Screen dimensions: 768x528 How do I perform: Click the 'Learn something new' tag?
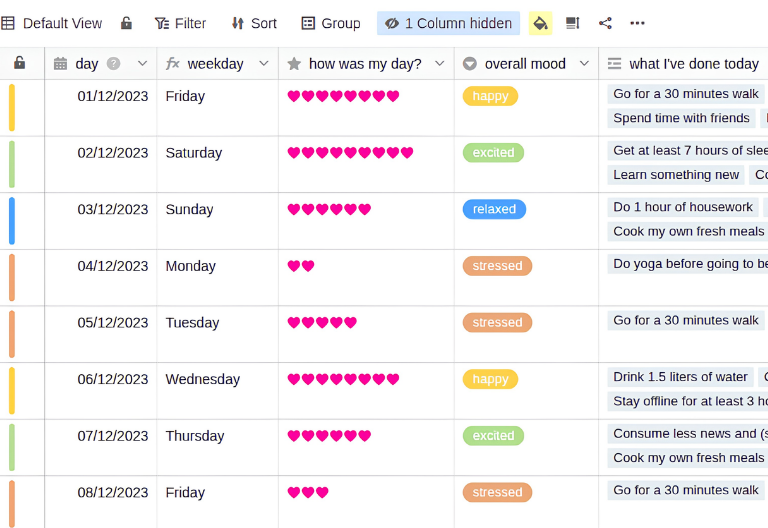click(676, 175)
